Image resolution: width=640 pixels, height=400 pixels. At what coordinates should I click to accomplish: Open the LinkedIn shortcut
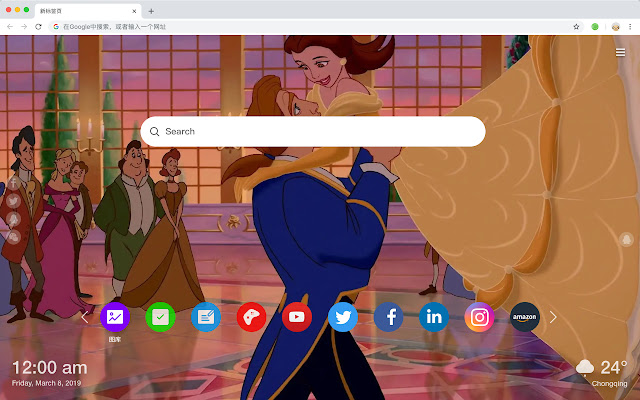click(x=434, y=317)
